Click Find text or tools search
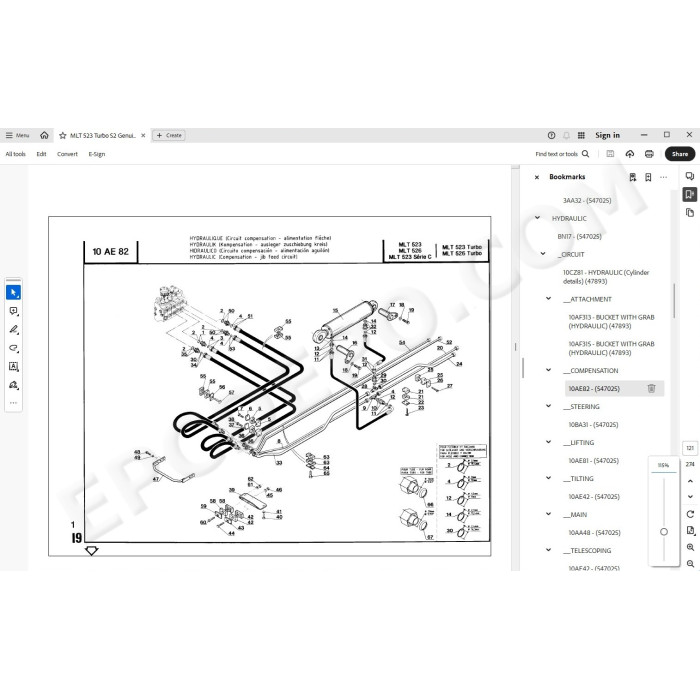Screen dimensions: 700x700 click(562, 154)
